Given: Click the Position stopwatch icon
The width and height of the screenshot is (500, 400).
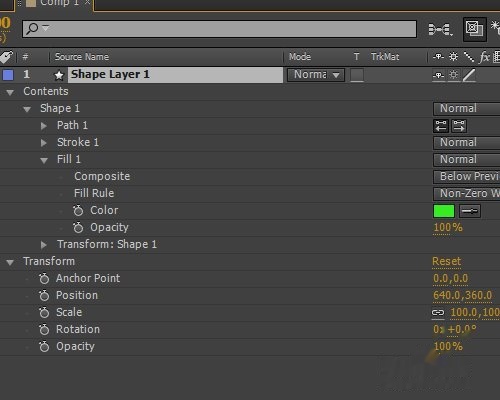Looking at the screenshot, I should pyautogui.click(x=44, y=295).
